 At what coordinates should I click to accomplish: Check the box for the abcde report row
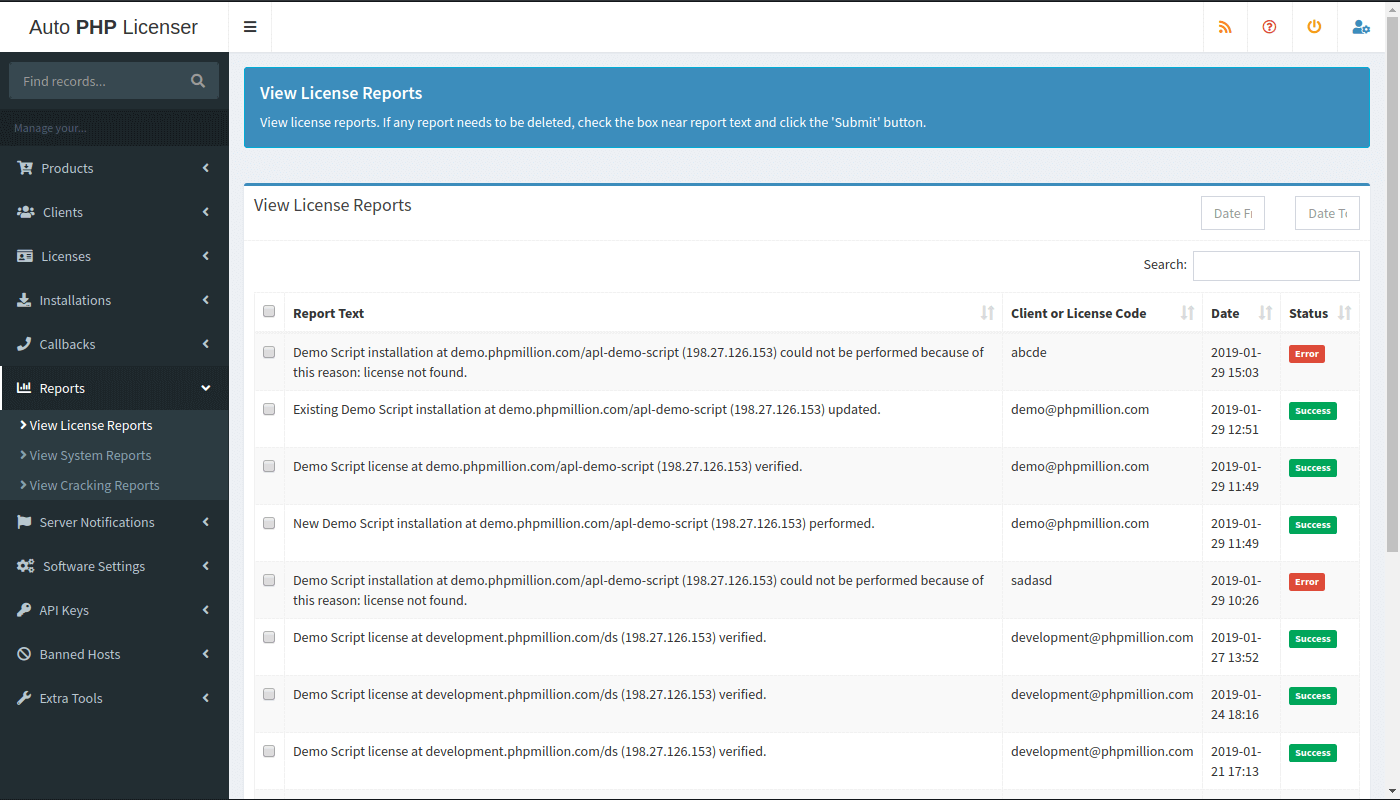click(269, 352)
